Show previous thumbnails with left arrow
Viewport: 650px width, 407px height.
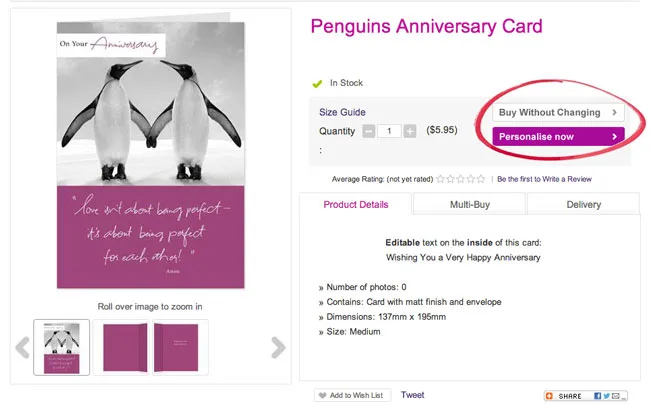coord(22,347)
